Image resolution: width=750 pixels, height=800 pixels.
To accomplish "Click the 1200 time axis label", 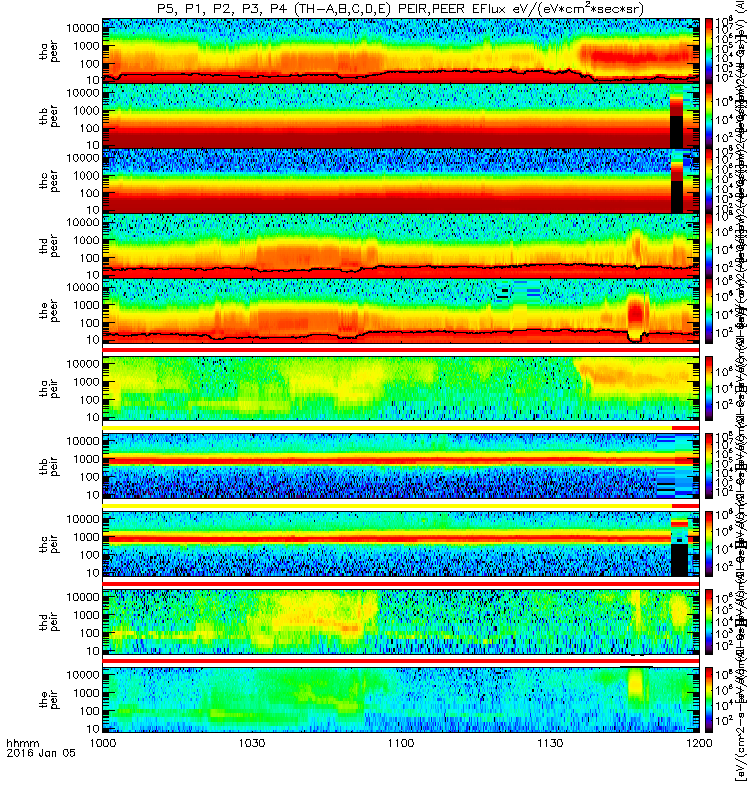I will pyautogui.click(x=699, y=743).
